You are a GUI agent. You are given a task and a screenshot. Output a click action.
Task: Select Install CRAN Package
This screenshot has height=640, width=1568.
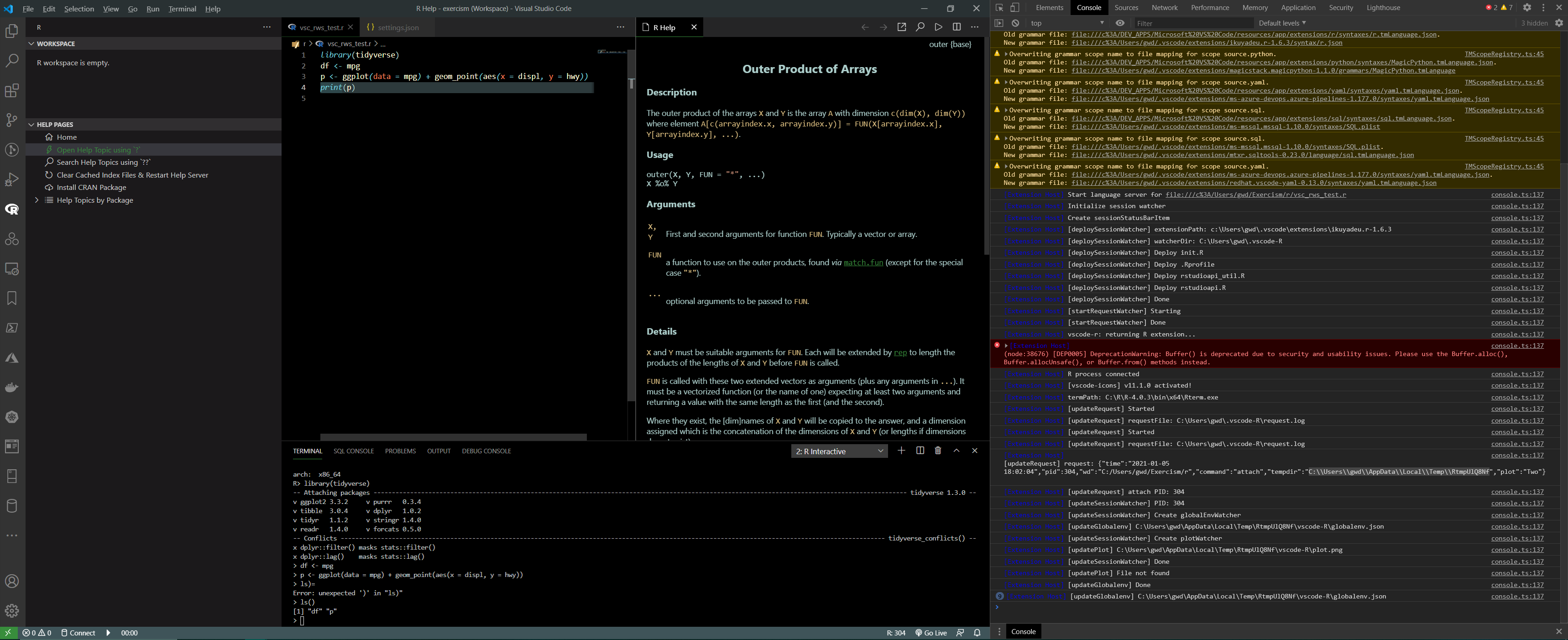(x=153, y=188)
